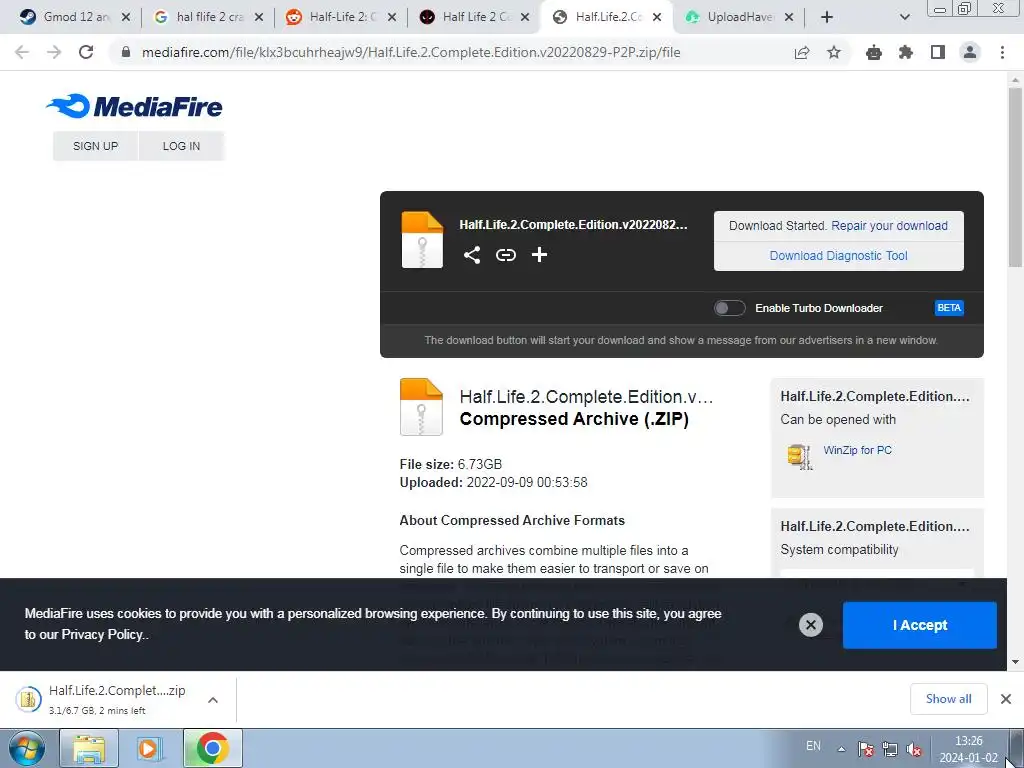
Task: Close the UploadHaven tab
Action: tap(789, 17)
